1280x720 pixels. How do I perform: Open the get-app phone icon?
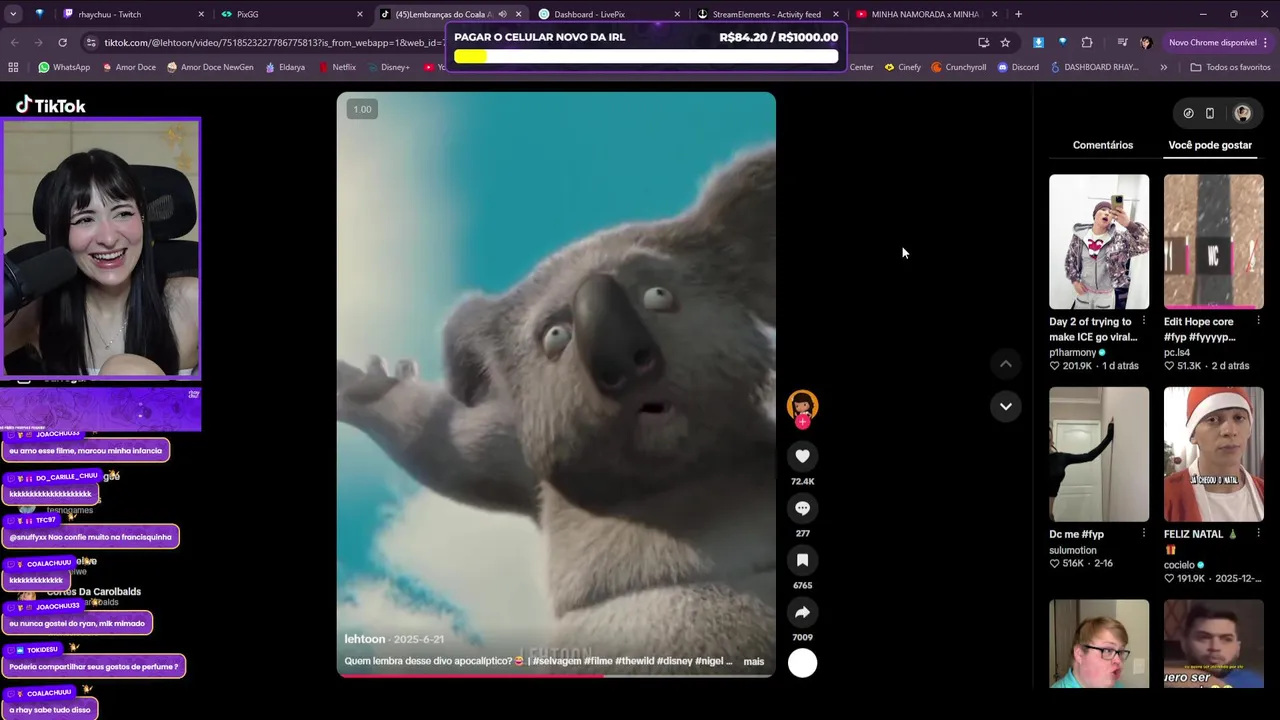click(1210, 113)
